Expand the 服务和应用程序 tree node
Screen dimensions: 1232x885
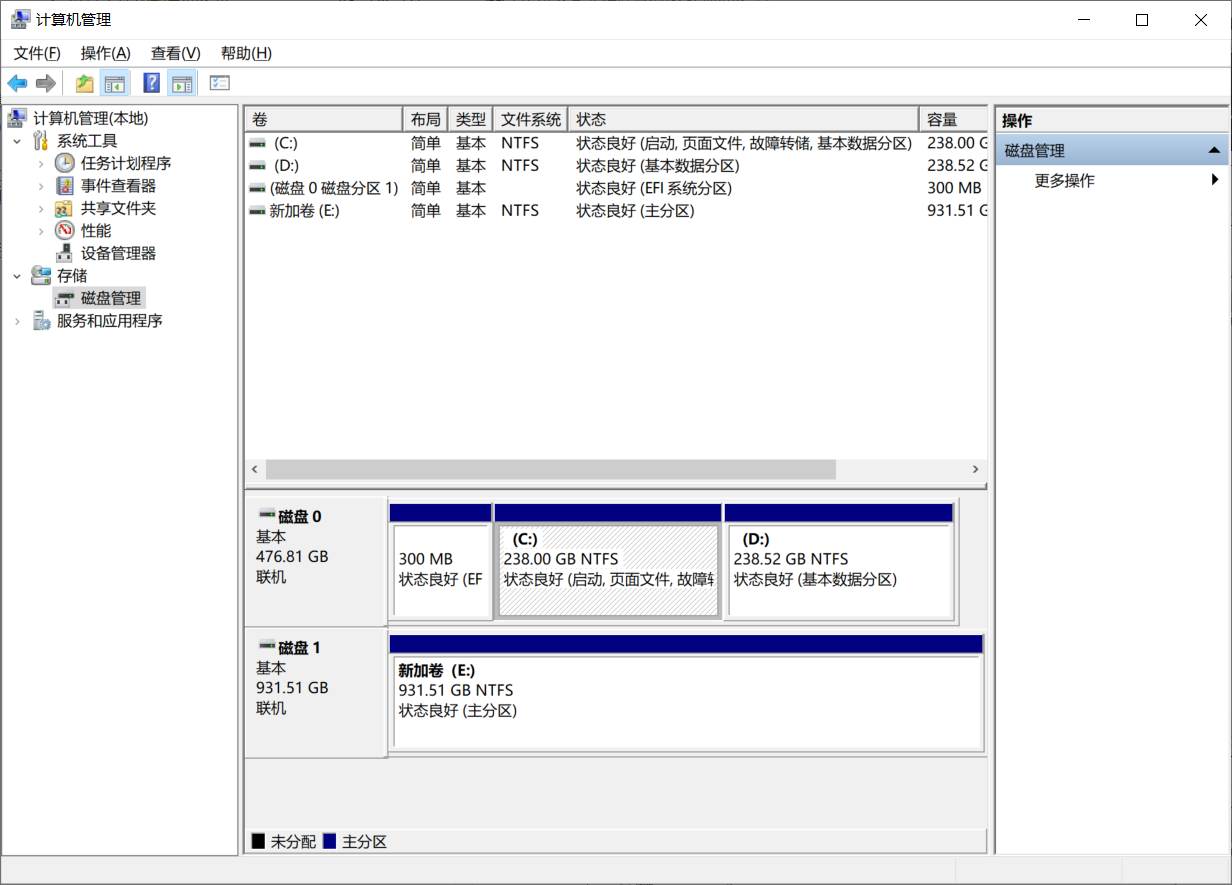click(17, 320)
